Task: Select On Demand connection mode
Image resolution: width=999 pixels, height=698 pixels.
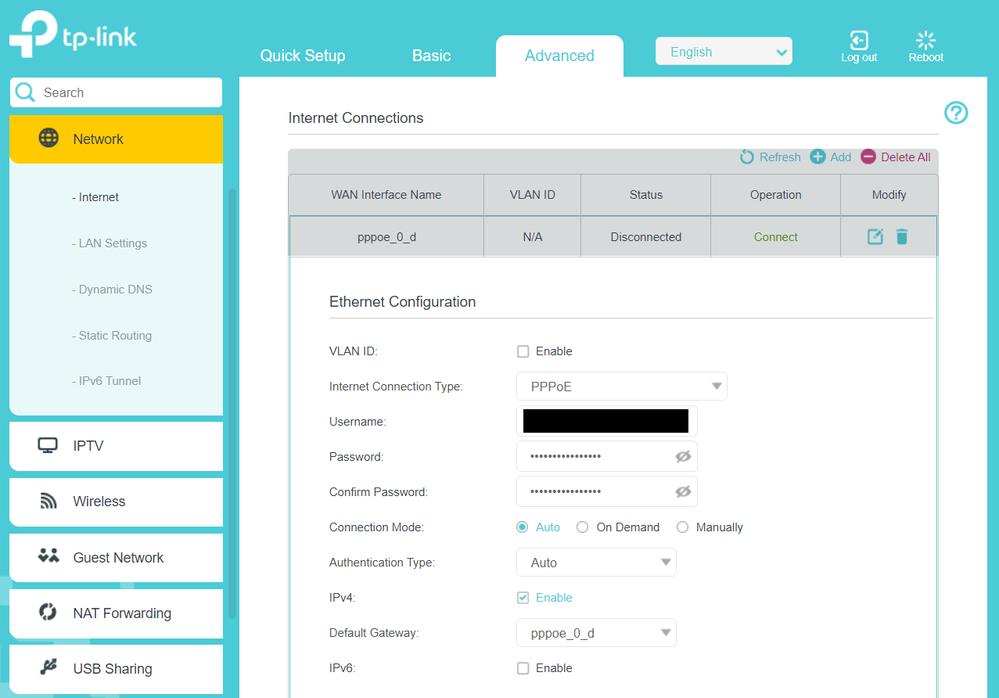Action: click(x=582, y=527)
